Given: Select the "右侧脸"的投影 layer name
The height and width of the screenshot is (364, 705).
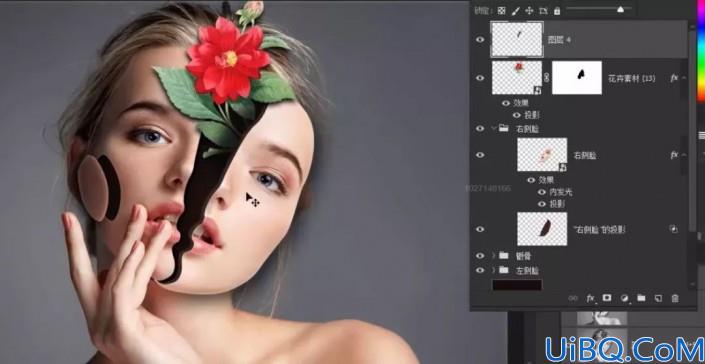Looking at the screenshot, I should 599,230.
